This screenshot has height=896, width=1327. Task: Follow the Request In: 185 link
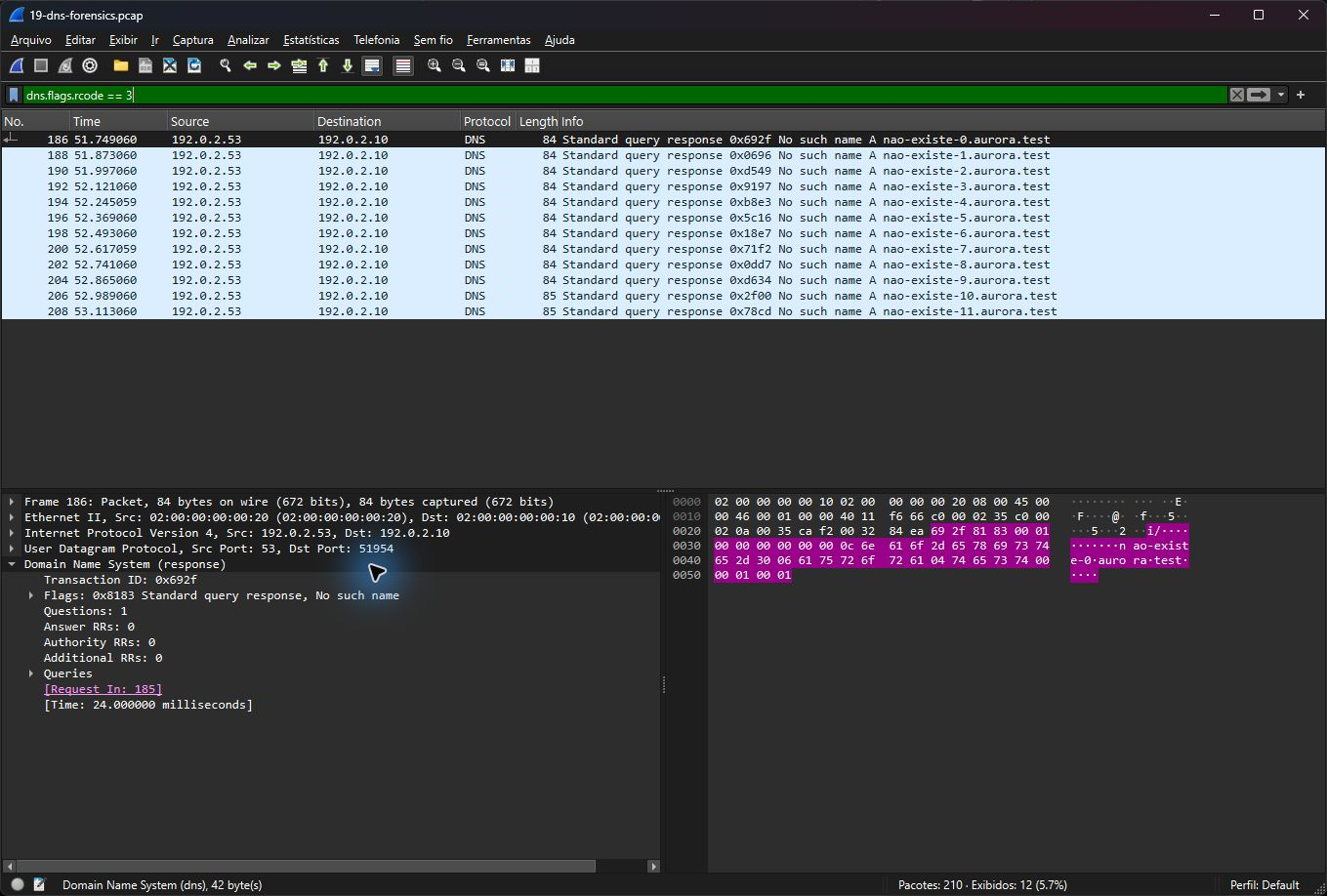[103, 689]
